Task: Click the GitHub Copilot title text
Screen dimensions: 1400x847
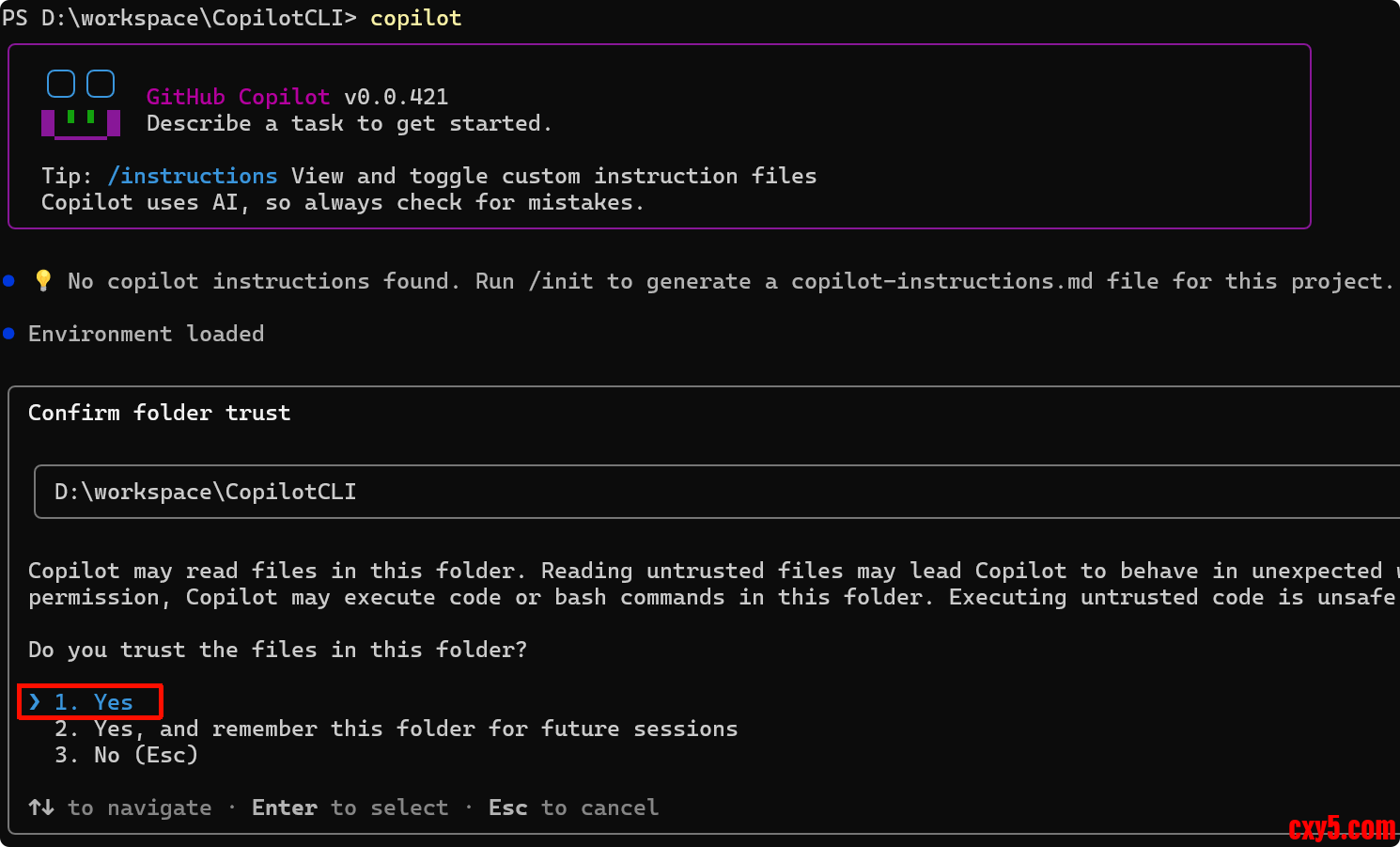Action: pyautogui.click(x=238, y=97)
